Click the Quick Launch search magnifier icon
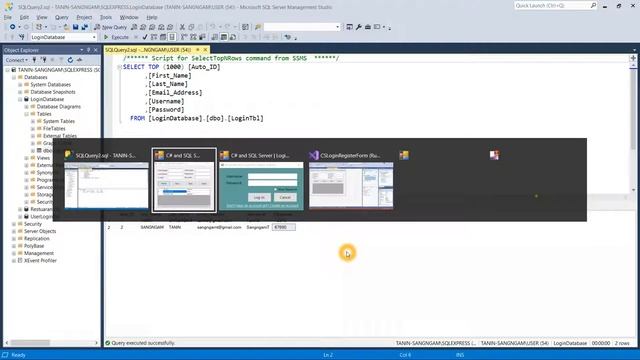Viewport: 640px width, 360px height. (x=593, y=5)
